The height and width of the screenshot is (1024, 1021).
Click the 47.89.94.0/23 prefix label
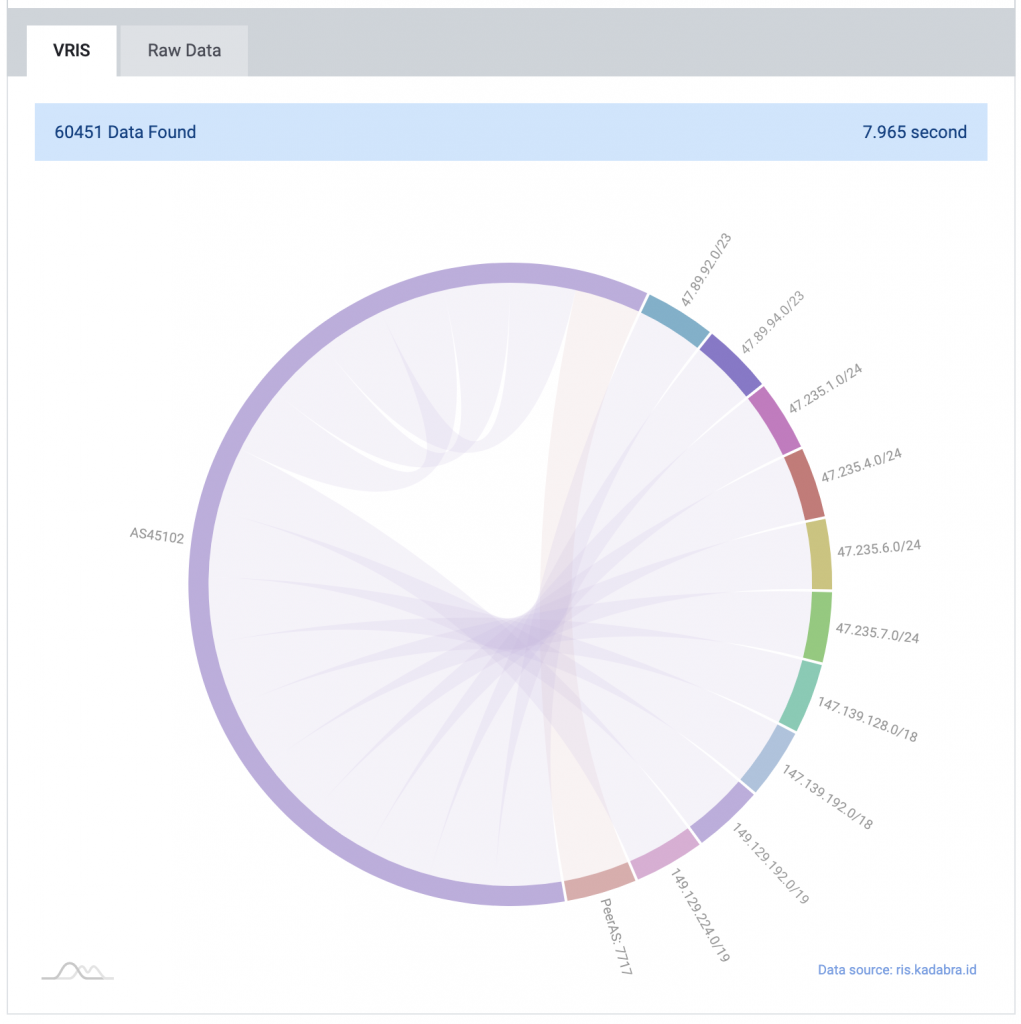point(772,322)
